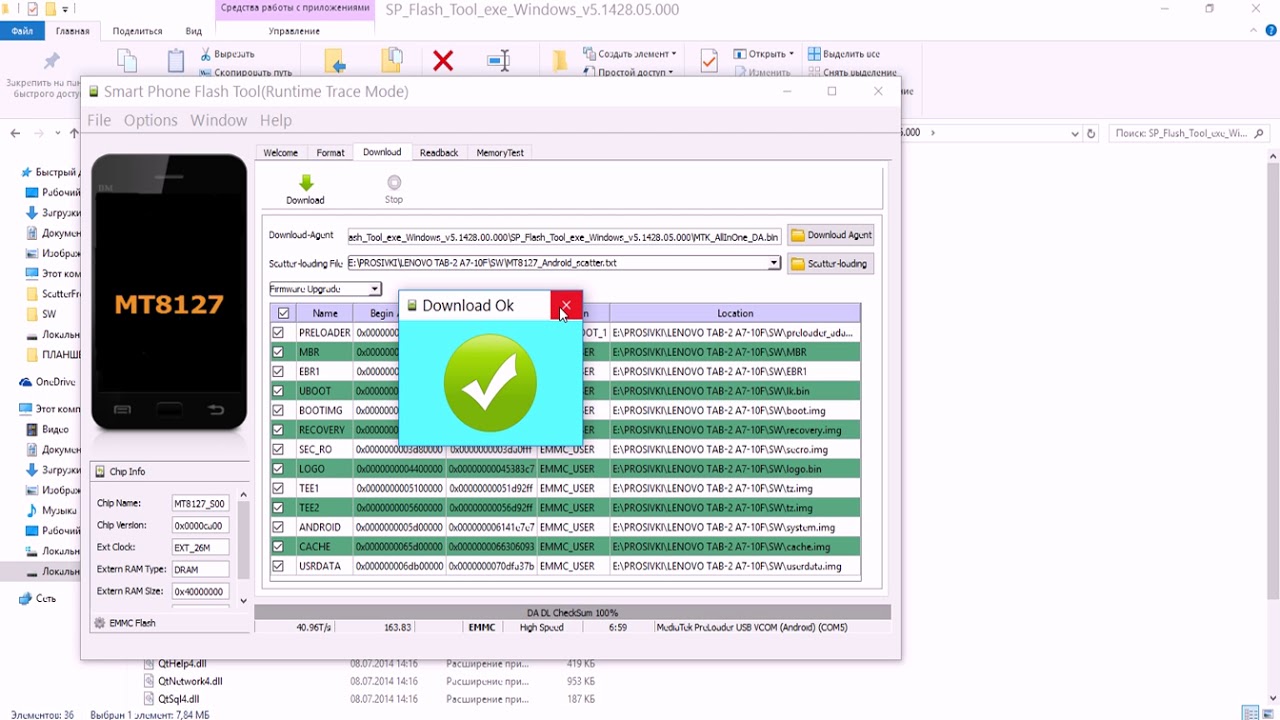Toggle the CACHE partition checkbox
This screenshot has height=720, width=1280.
[x=278, y=547]
